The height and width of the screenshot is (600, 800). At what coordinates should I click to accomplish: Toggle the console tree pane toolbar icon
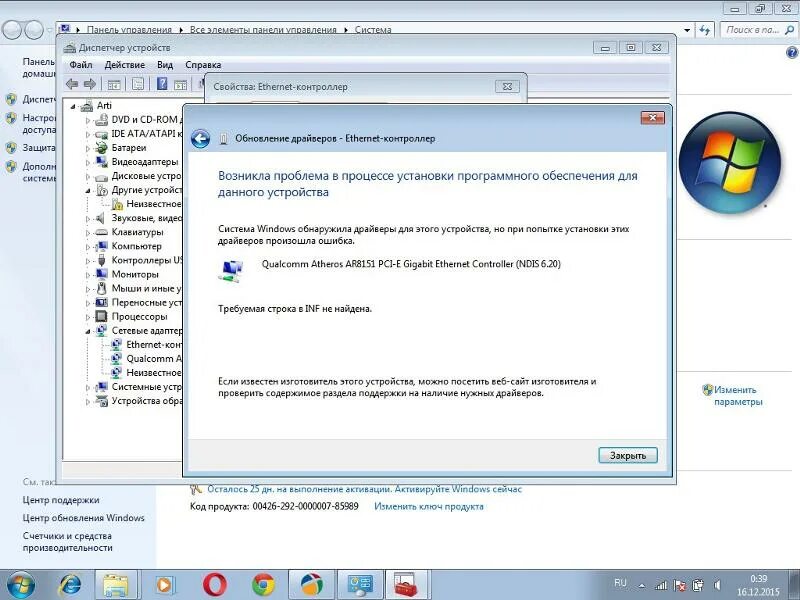tap(114, 84)
